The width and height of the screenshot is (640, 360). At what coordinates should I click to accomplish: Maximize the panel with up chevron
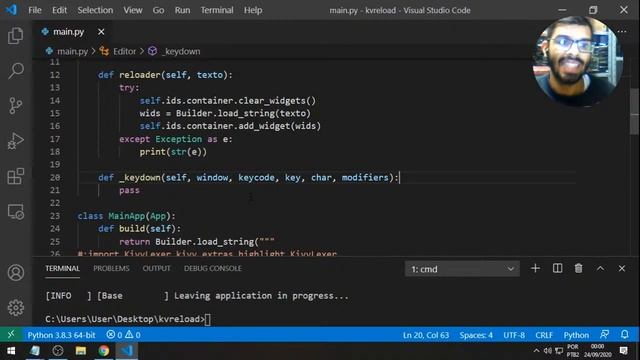(600, 268)
